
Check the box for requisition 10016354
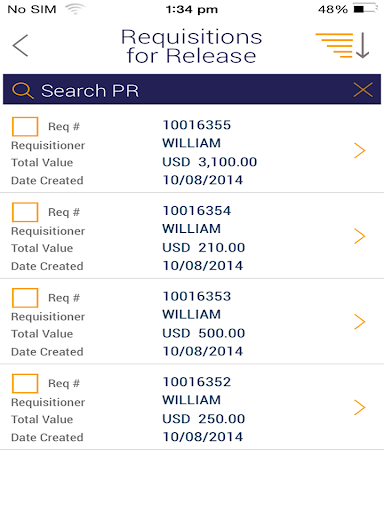25,212
